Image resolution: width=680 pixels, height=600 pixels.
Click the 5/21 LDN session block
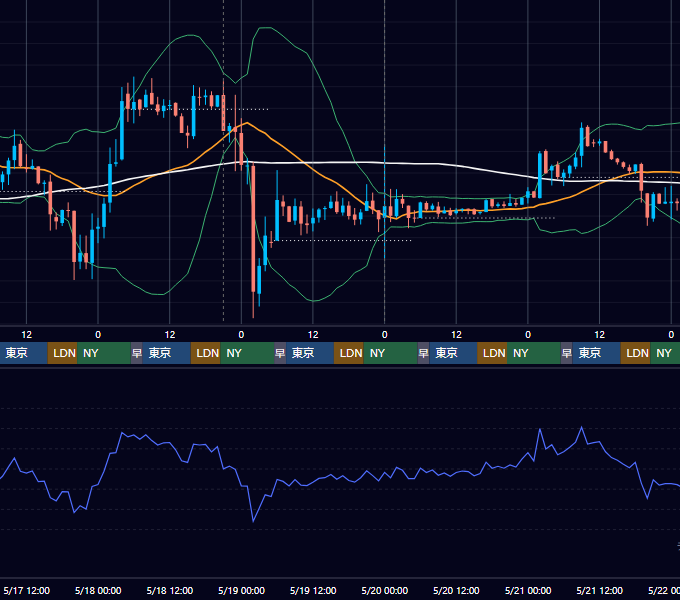tap(635, 353)
